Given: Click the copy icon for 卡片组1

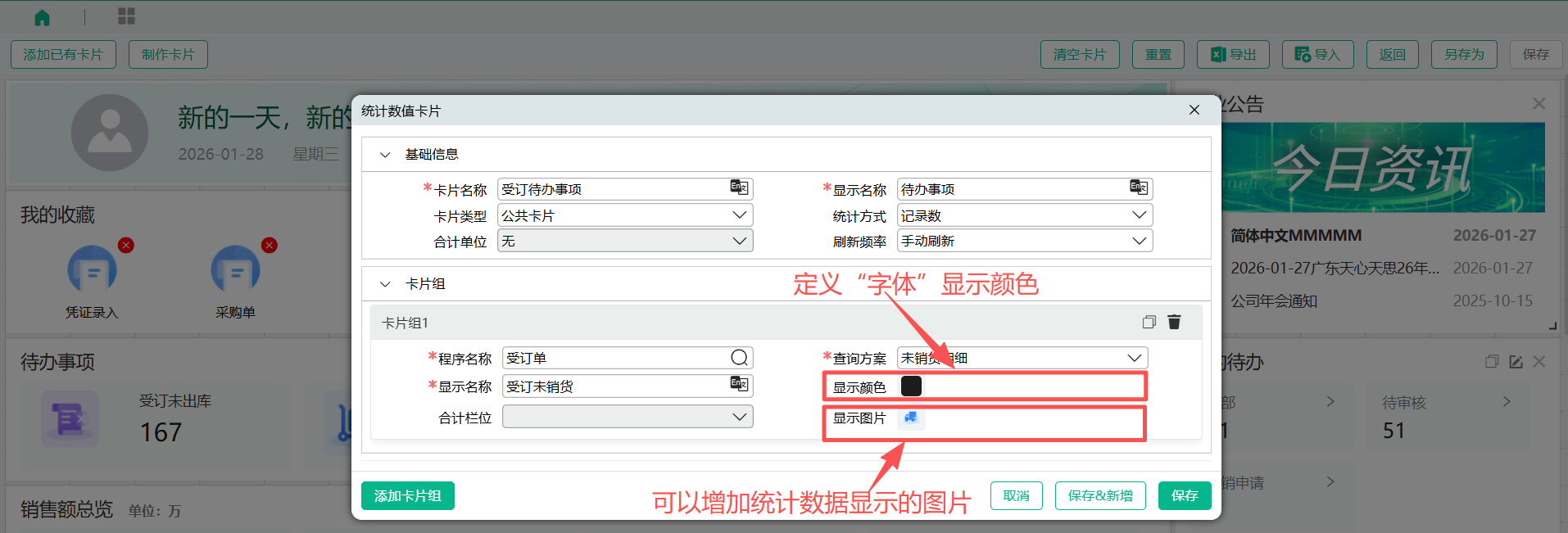Looking at the screenshot, I should click(1149, 322).
